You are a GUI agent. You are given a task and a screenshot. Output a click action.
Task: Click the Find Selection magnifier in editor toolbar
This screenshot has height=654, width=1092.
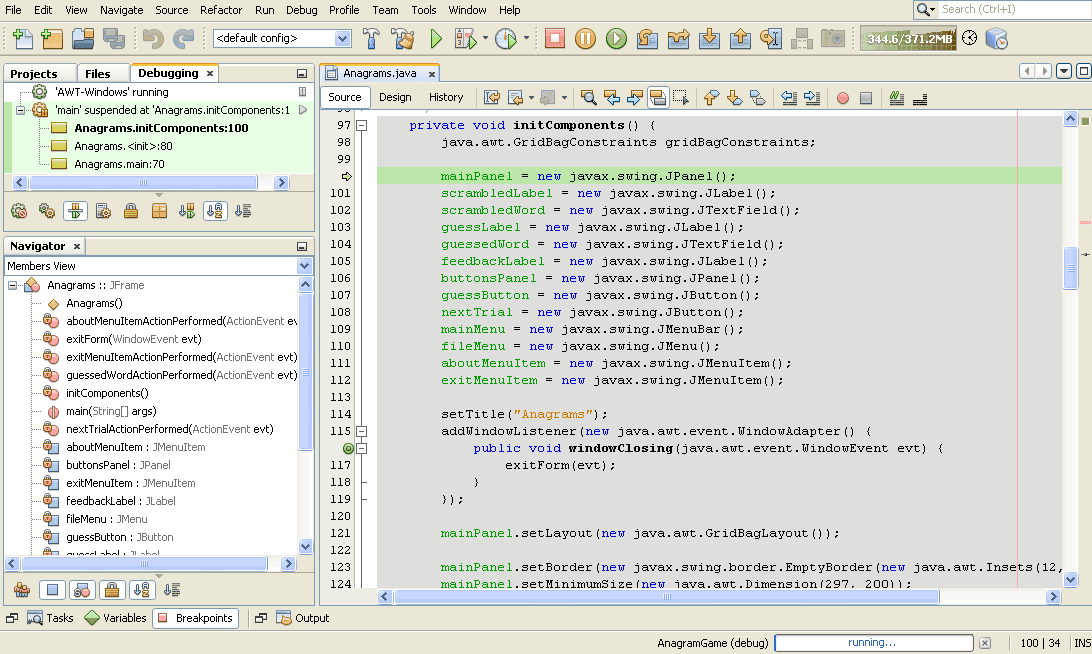click(x=589, y=97)
